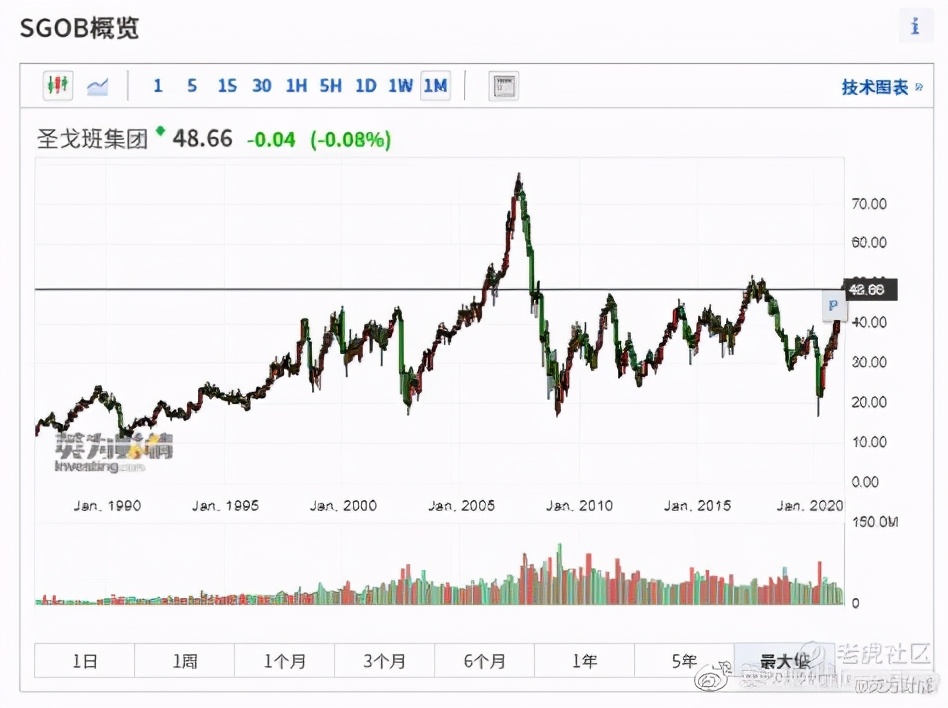The image size is (948, 708).
Task: Click the Jan. 2020 axis label
Action: click(x=810, y=505)
